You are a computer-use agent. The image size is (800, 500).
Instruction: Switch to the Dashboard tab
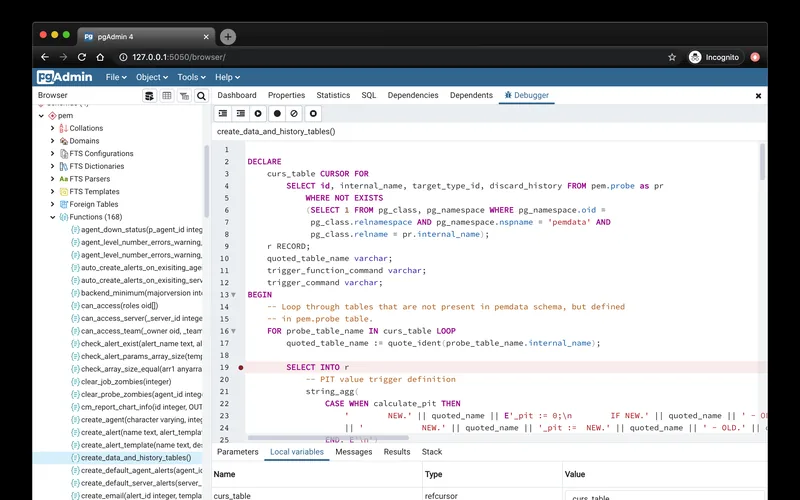tap(237, 95)
